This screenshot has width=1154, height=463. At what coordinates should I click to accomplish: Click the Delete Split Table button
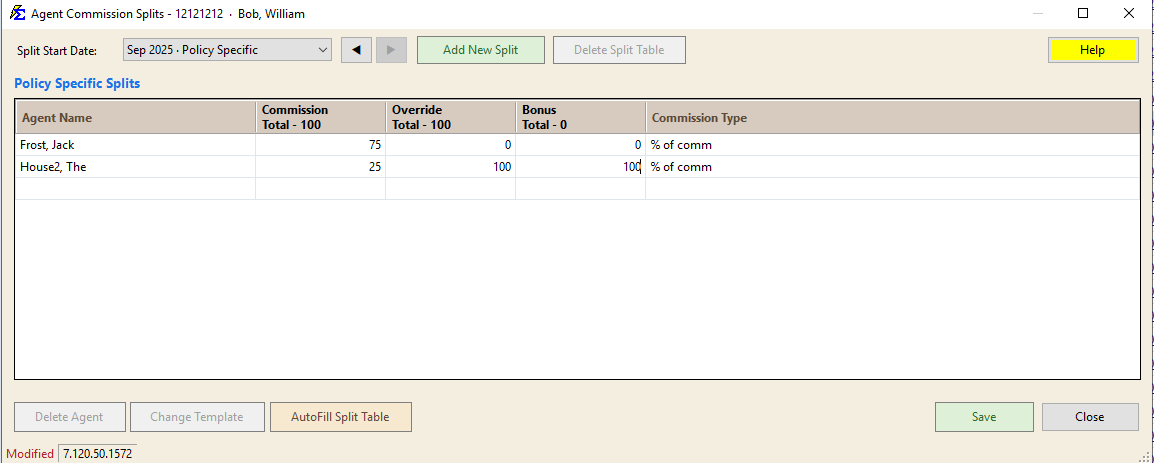(619, 50)
